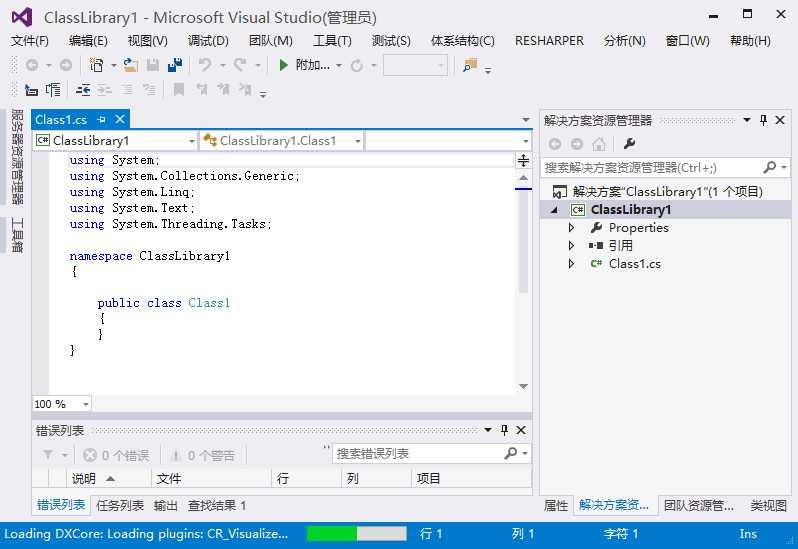Click the Navigate Backward toolbar icon
The width and height of the screenshot is (798, 549).
(x=32, y=65)
